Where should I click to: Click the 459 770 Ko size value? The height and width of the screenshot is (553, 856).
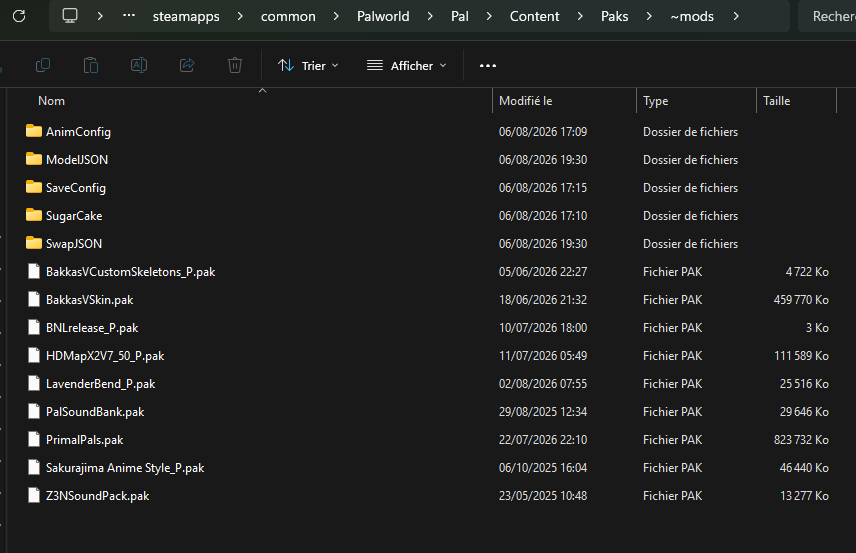801,300
